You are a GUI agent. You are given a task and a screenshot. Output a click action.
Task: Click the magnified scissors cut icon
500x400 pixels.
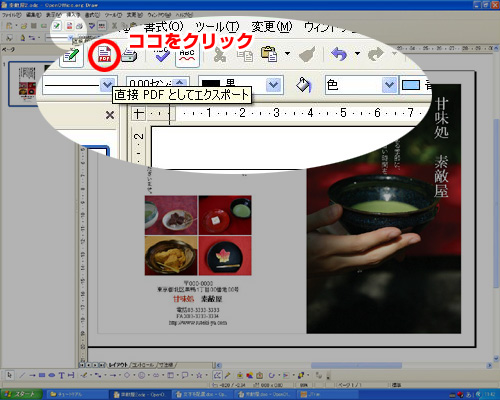pyautogui.click(x=220, y=55)
